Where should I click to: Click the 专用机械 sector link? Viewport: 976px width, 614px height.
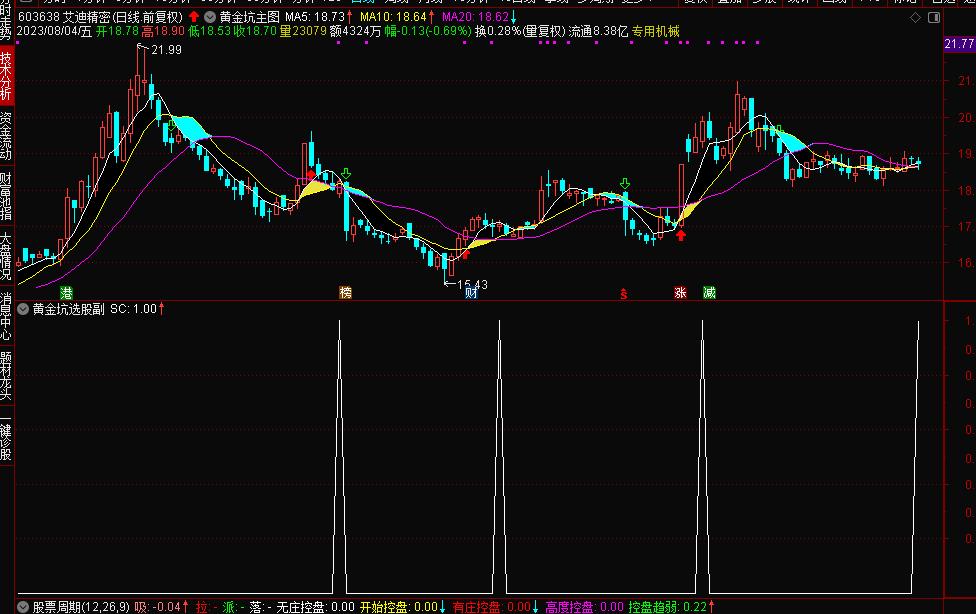tap(655, 31)
